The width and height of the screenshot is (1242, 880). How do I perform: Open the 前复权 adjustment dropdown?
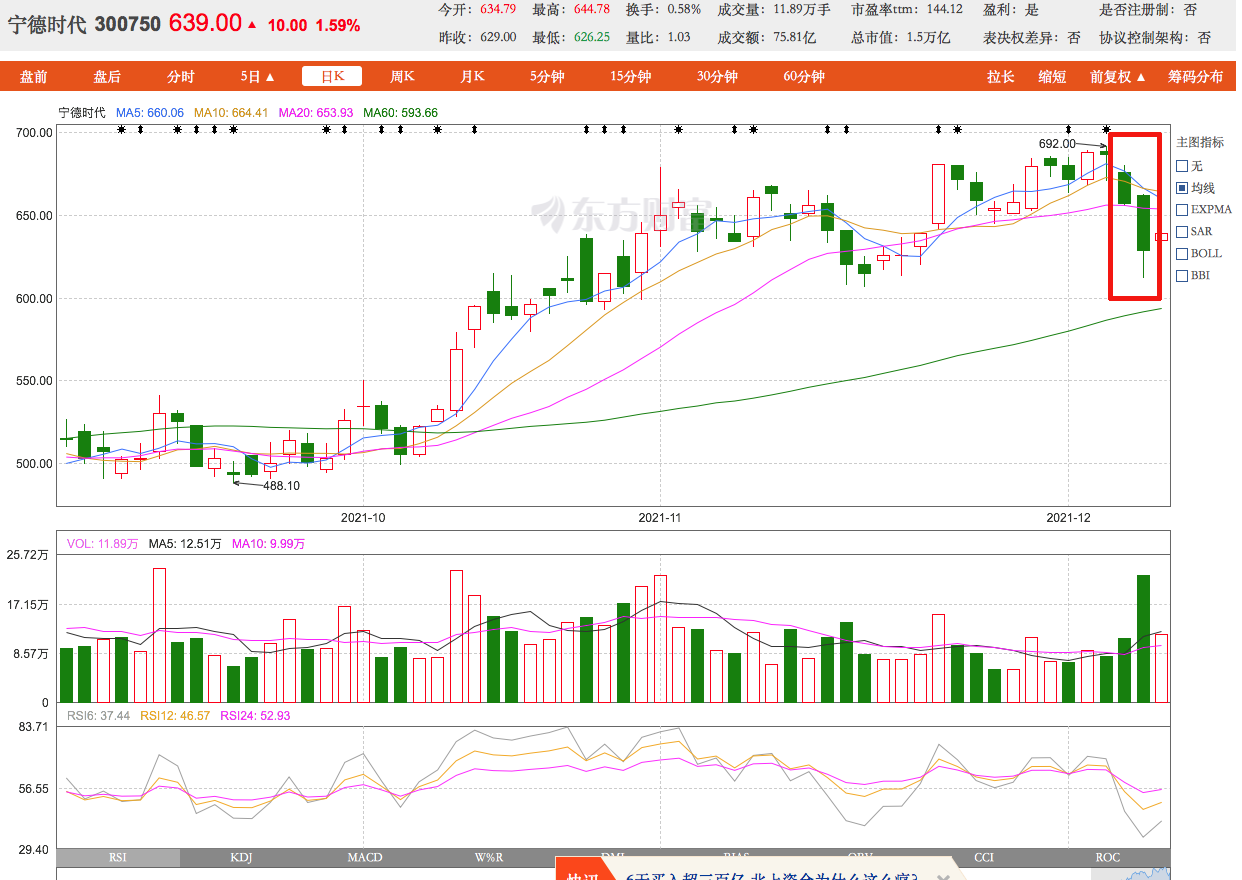click(1118, 77)
